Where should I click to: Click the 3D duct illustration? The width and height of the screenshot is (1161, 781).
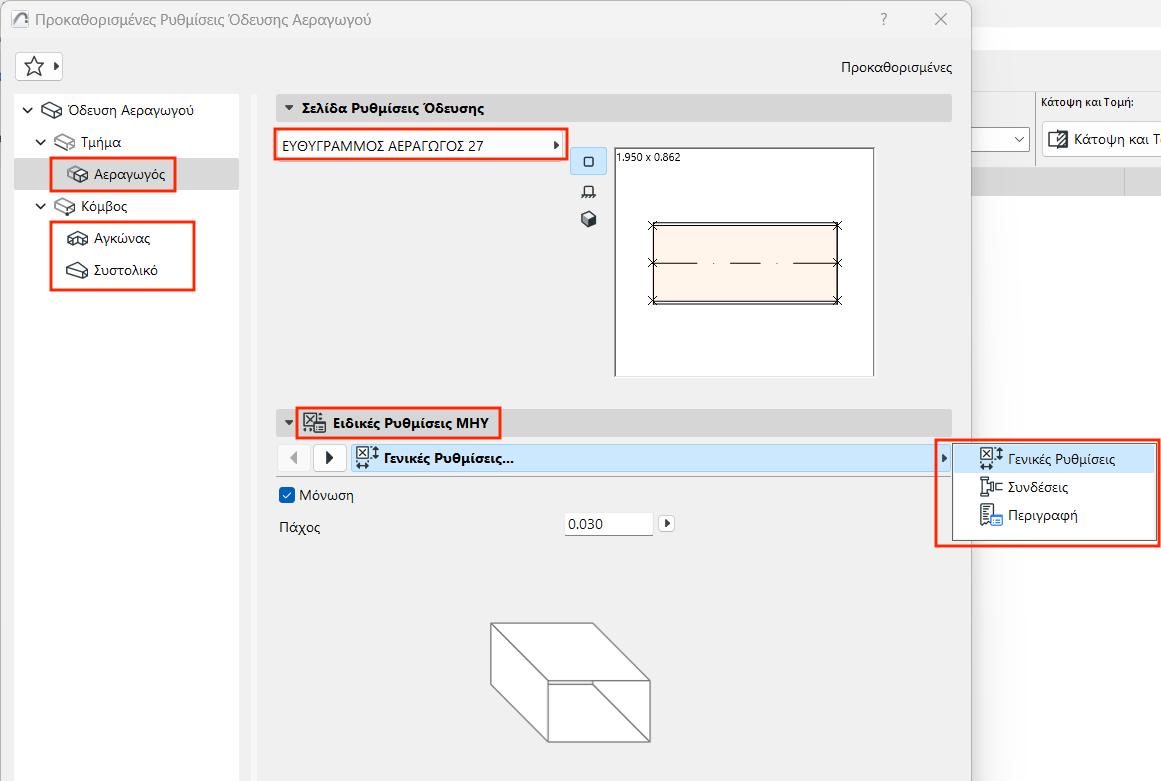pyautogui.click(x=570, y=682)
